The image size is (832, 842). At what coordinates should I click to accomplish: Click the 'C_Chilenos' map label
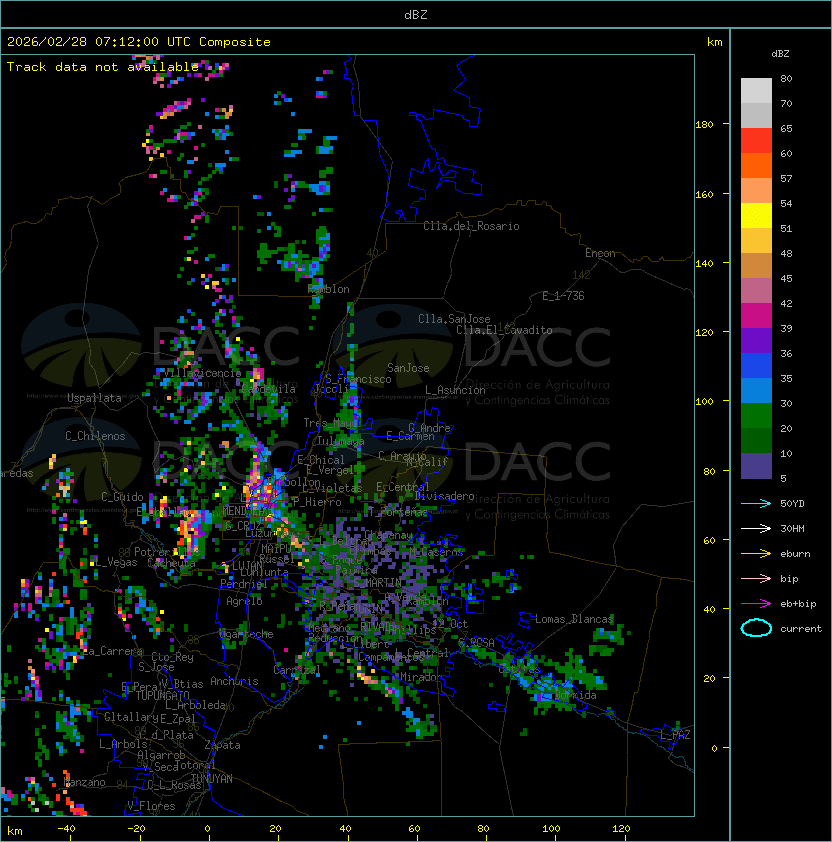pos(95,436)
